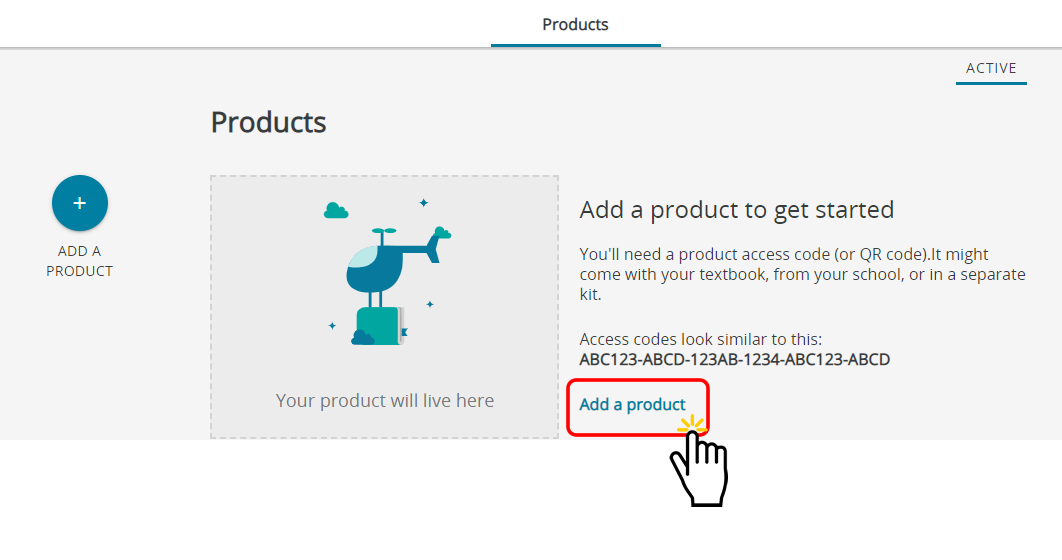1062x560 pixels.
Task: Click the product access code instructions paragraph
Action: tap(803, 274)
